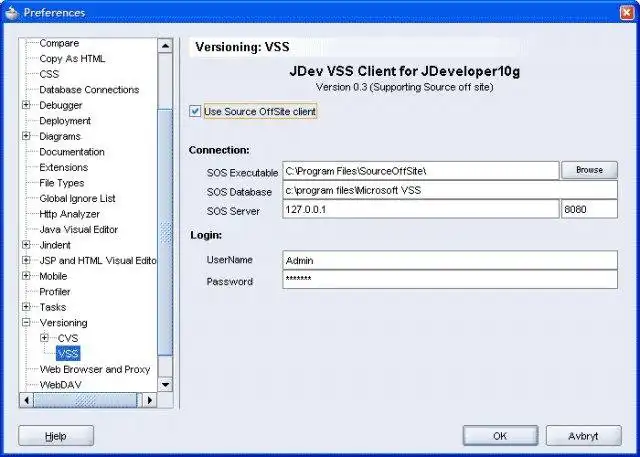The width and height of the screenshot is (640, 457).
Task: Expand the Jindent tree node
Action: 26,245
